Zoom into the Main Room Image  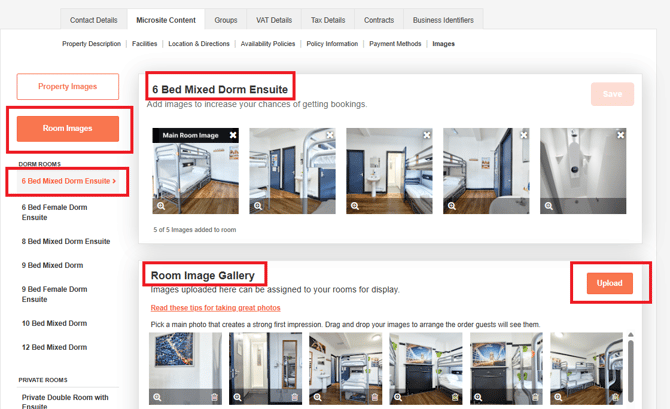tap(160, 206)
